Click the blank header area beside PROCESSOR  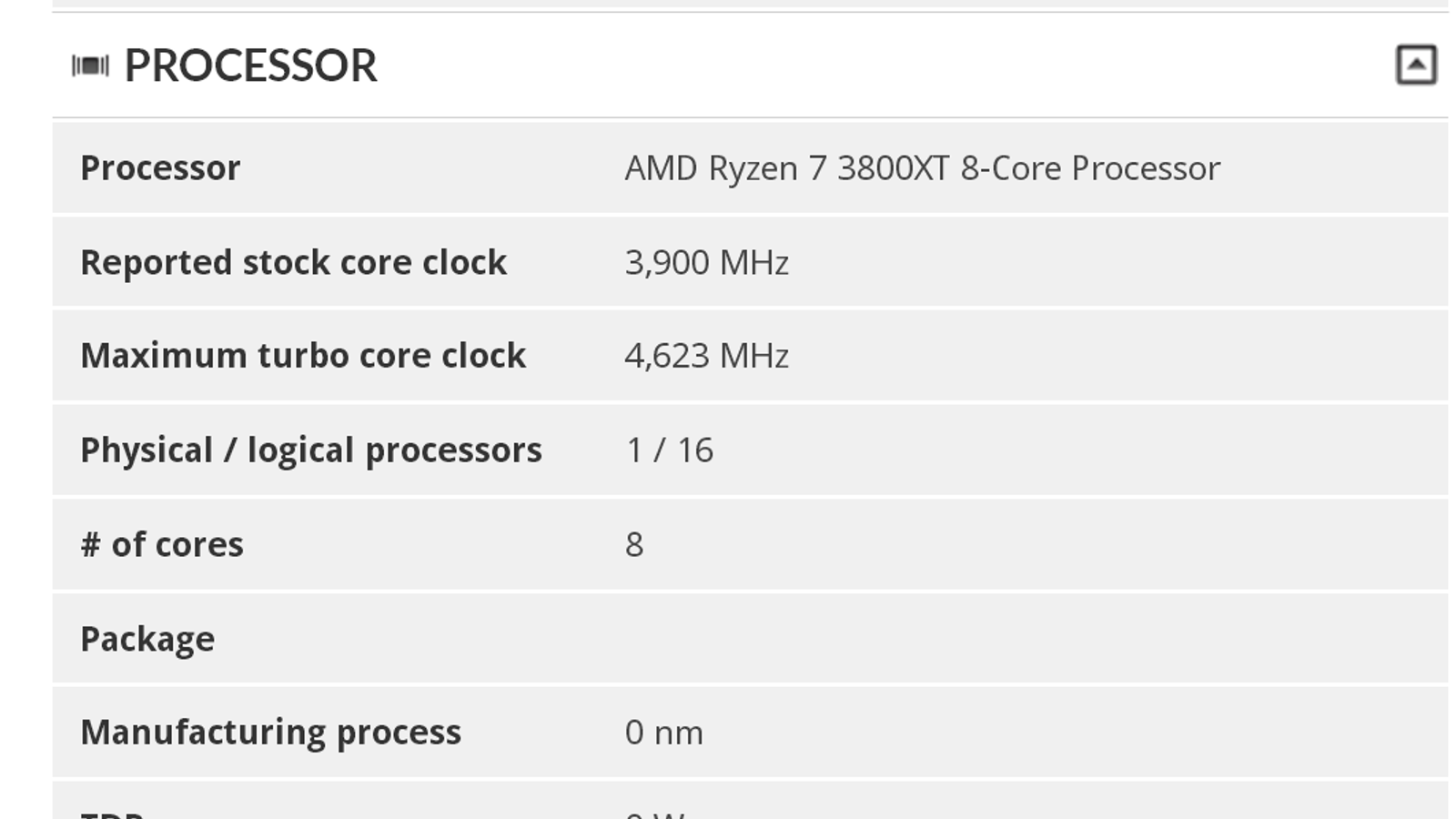(864, 66)
